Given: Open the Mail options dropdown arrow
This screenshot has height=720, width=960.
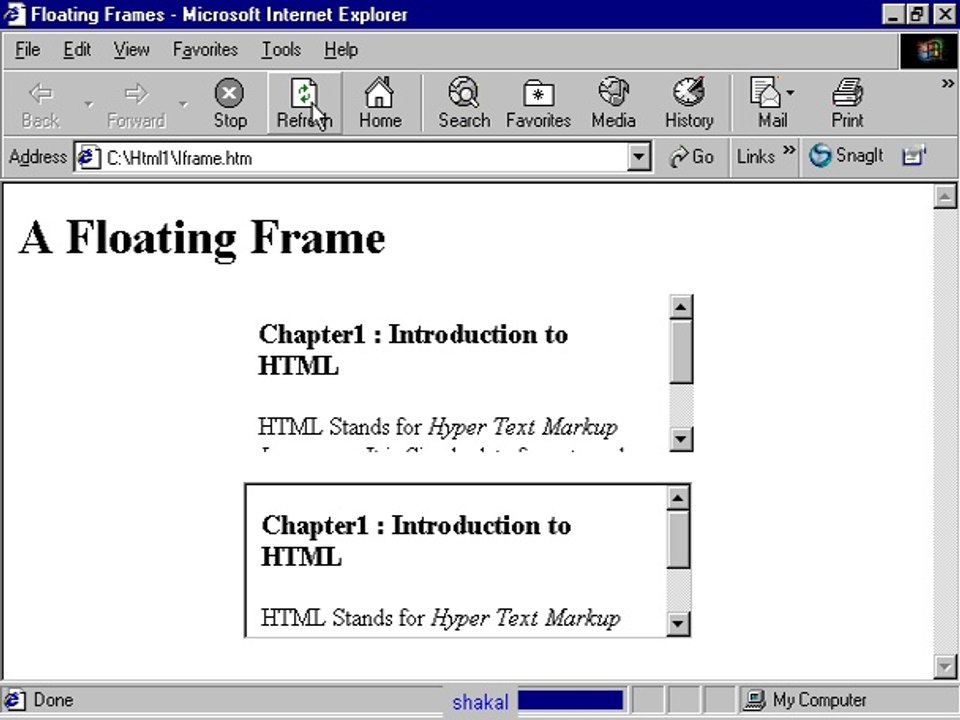Looking at the screenshot, I should [790, 93].
